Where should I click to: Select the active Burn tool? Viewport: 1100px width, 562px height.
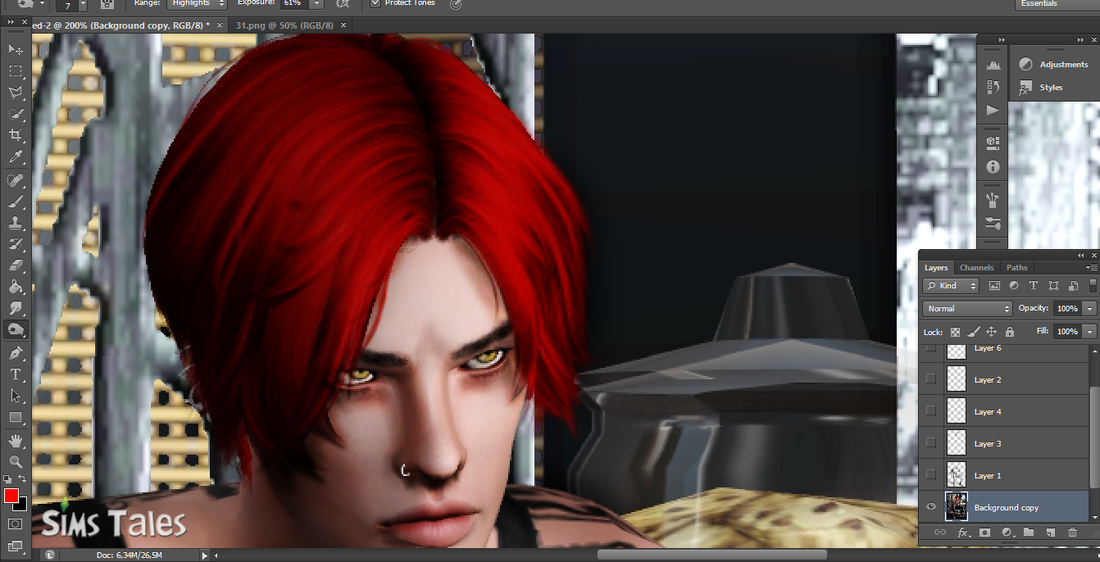tap(15, 329)
